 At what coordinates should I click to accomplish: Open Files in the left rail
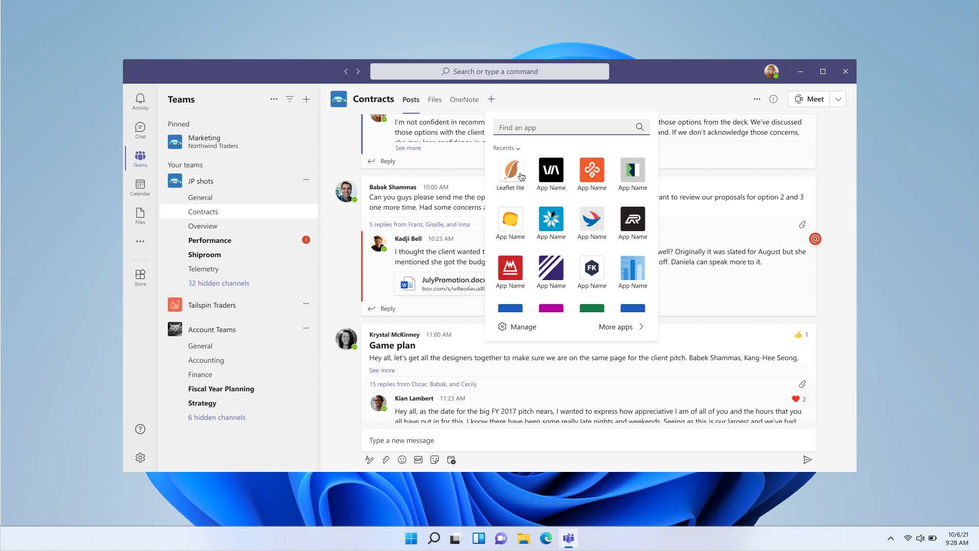pos(140,215)
